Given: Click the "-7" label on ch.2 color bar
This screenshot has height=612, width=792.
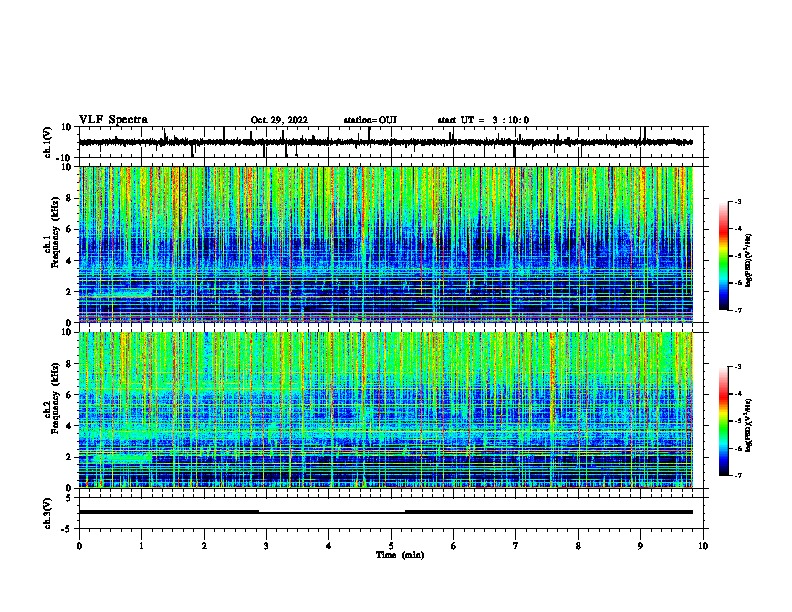Looking at the screenshot, I should [738, 476].
